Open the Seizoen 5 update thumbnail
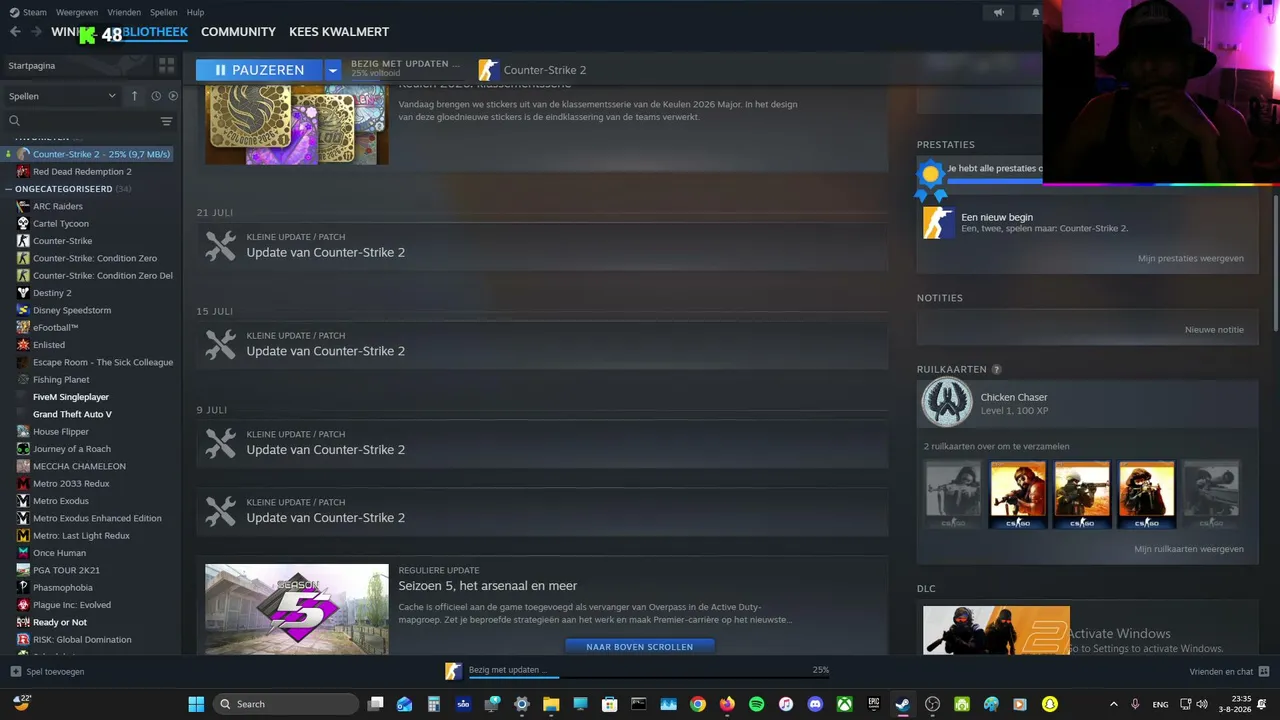 pos(297,609)
